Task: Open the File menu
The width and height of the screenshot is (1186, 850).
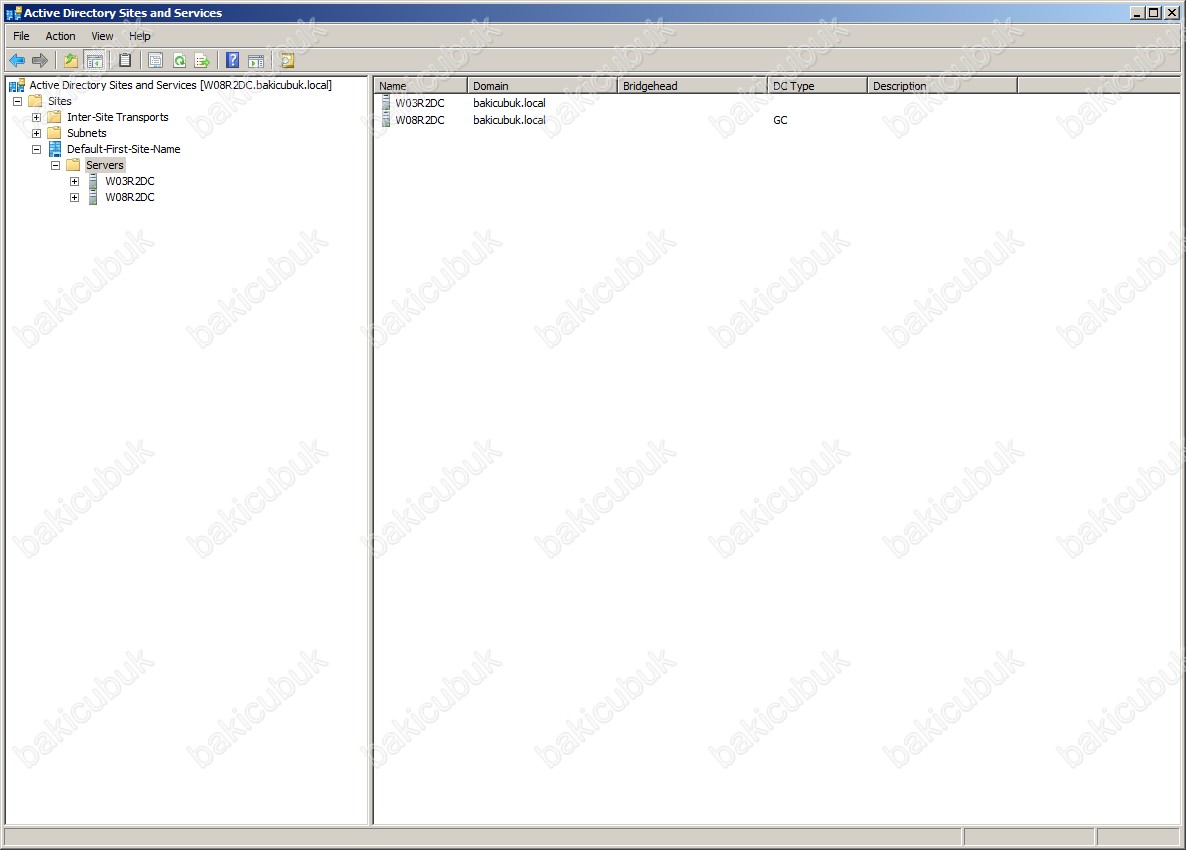Action: tap(21, 36)
